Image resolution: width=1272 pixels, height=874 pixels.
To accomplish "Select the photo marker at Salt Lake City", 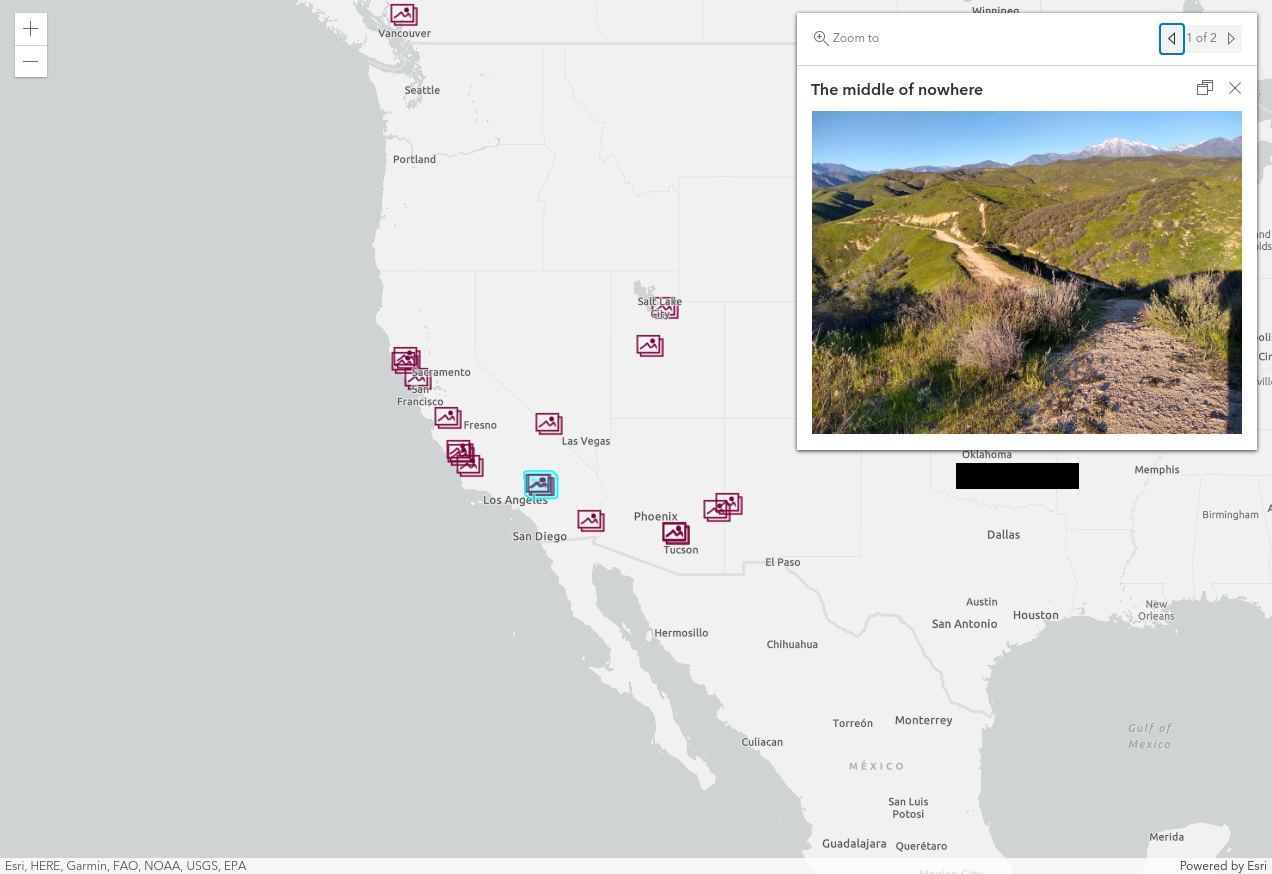I will 665,308.
